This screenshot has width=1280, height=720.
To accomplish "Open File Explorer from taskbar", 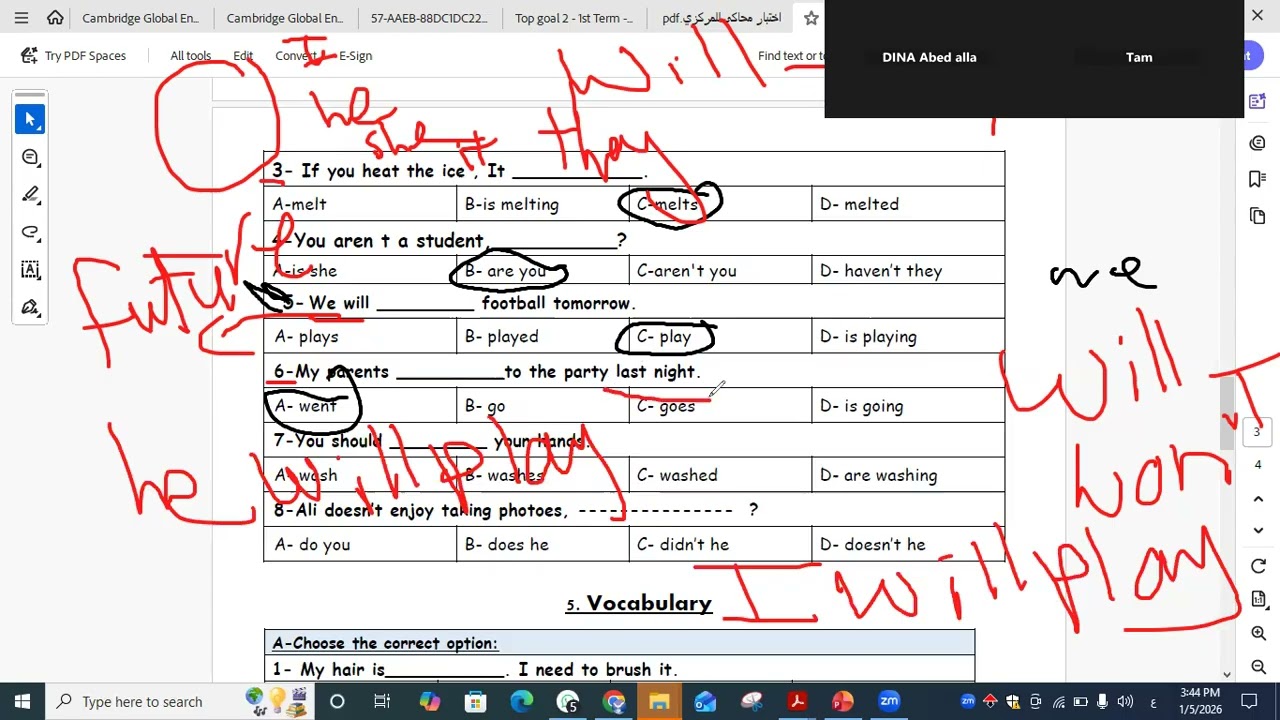I will [x=659, y=702].
